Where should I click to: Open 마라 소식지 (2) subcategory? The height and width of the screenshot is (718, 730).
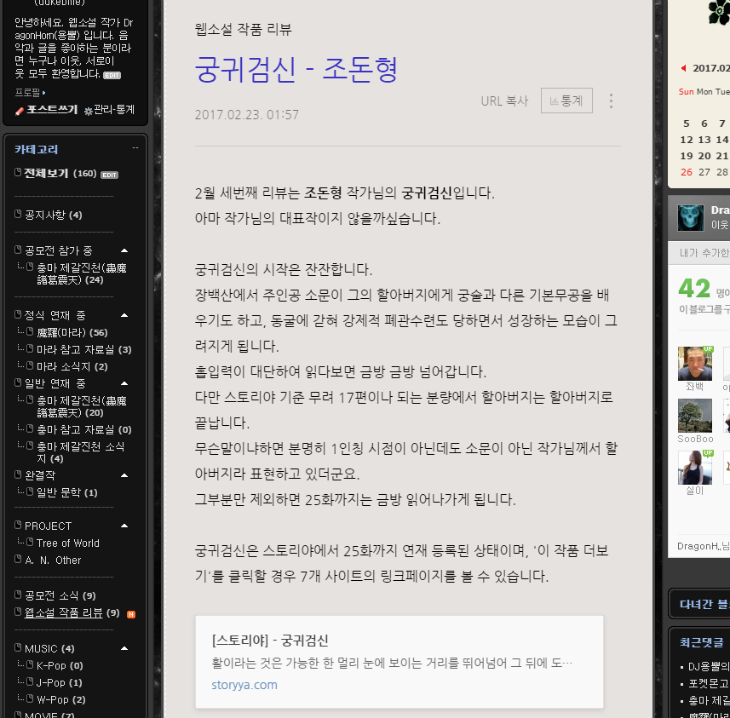(x=72, y=367)
